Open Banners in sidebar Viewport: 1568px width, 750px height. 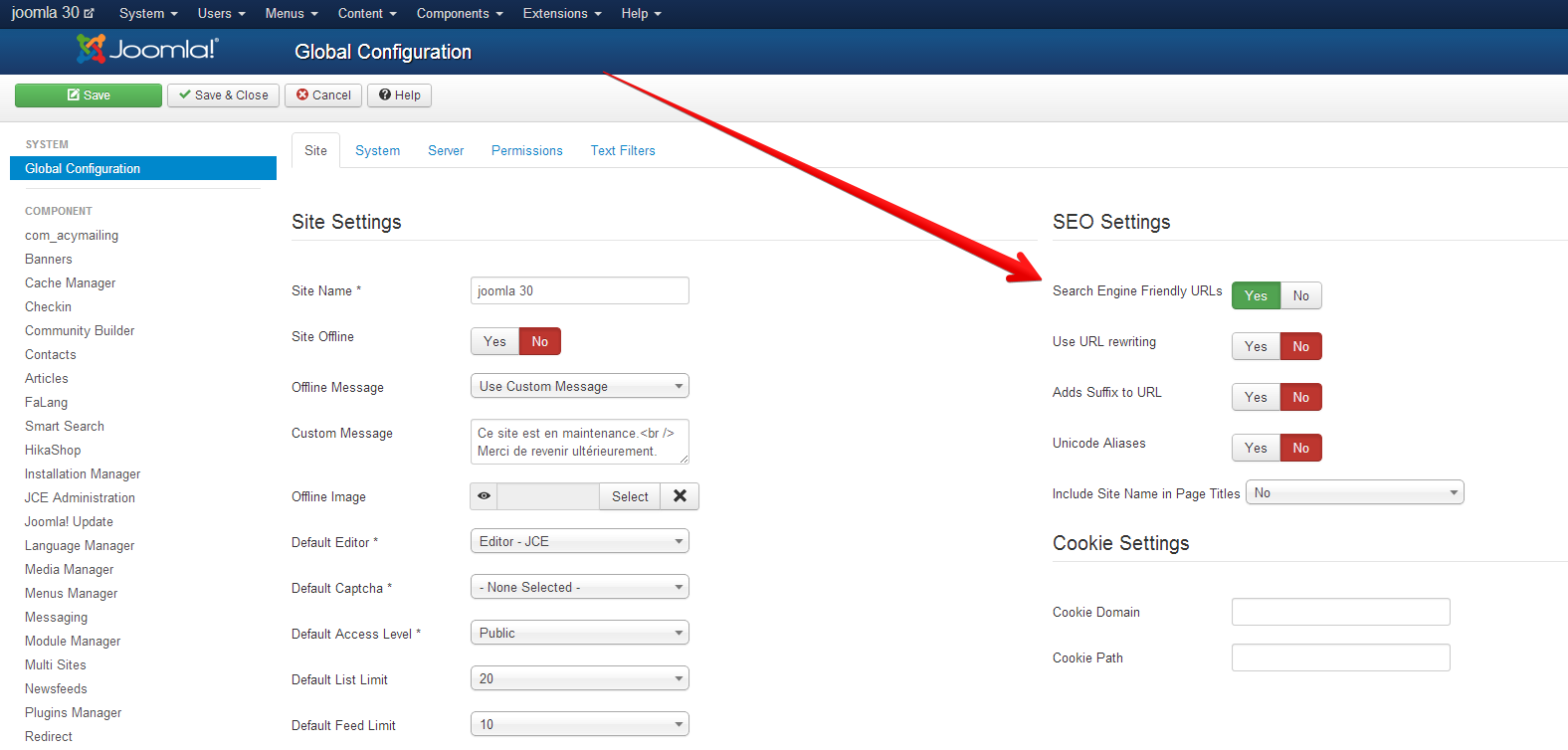(x=49, y=259)
